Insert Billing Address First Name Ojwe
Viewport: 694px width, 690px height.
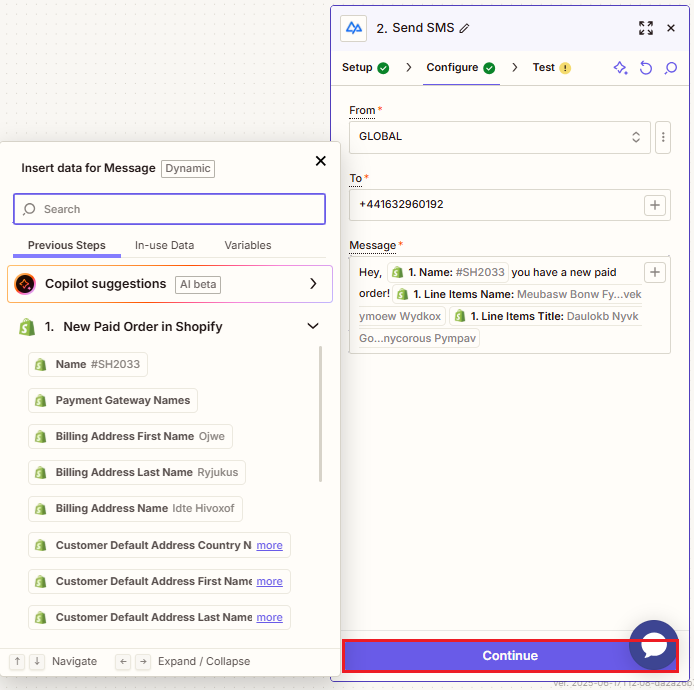pos(130,436)
